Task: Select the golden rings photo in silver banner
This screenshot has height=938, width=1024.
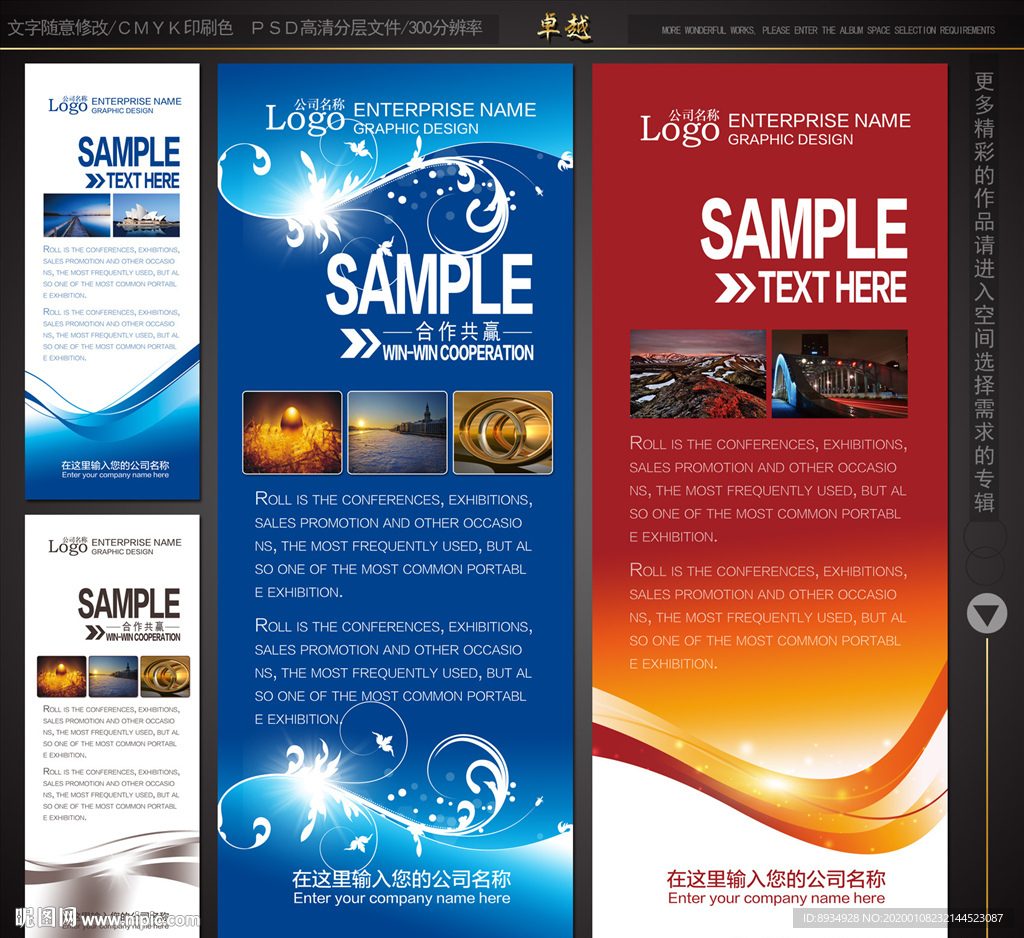Action: 165,676
